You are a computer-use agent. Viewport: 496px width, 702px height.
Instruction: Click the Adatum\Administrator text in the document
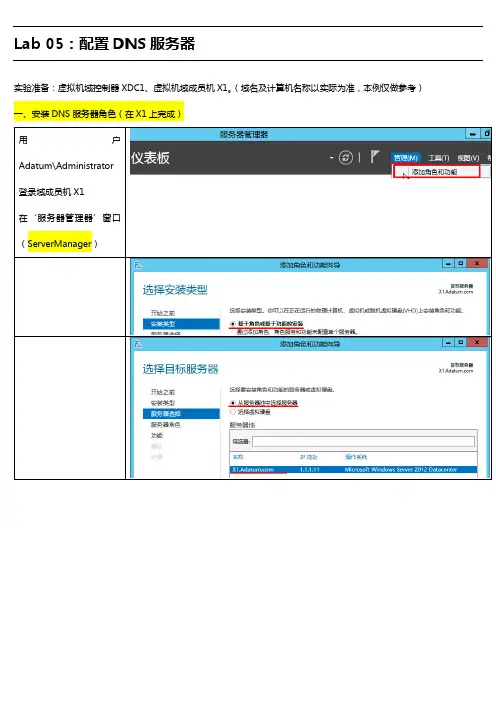[66, 166]
